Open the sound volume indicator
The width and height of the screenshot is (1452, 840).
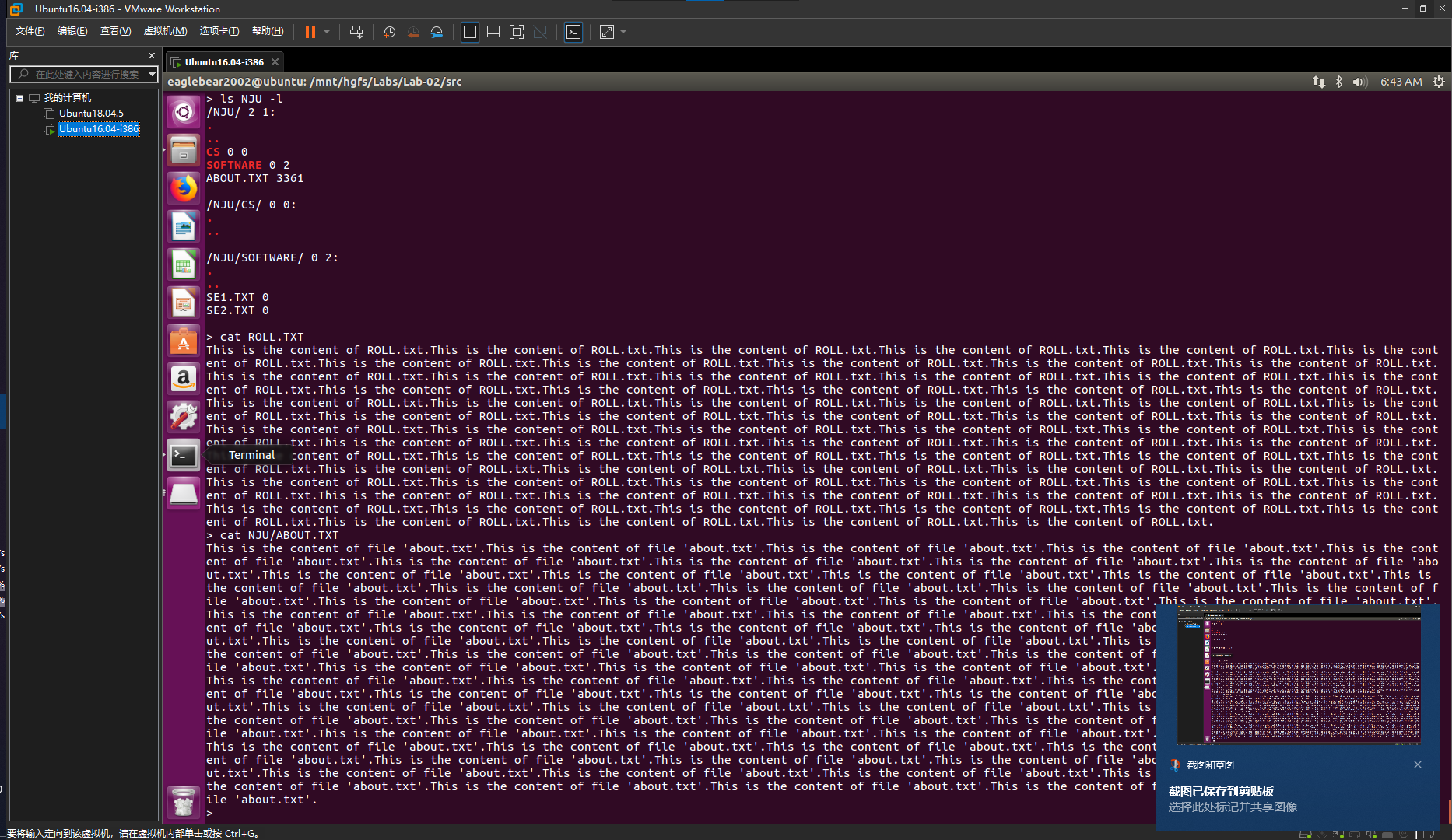1359,82
